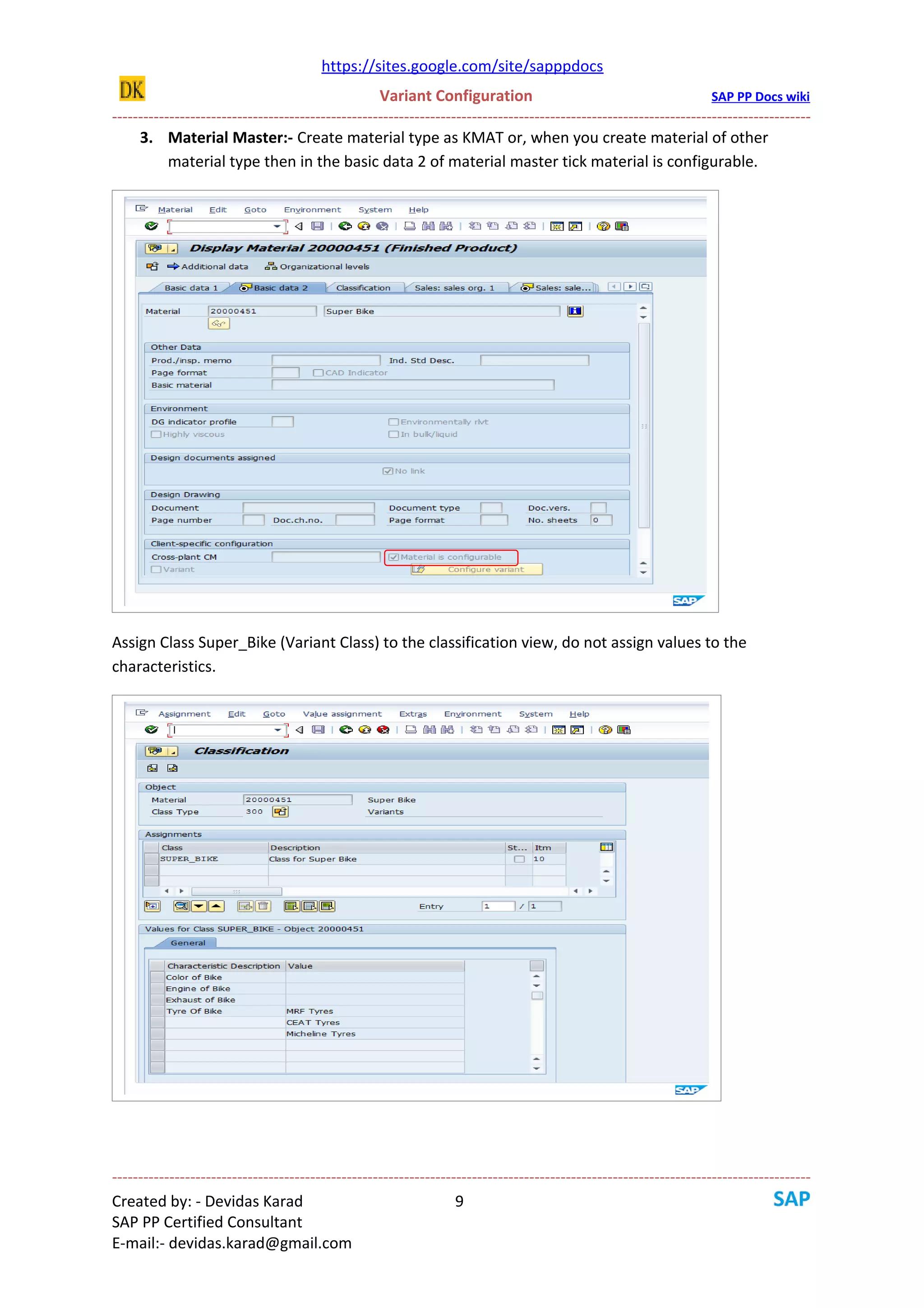Click the Save disk icon in Display Material window
The image size is (924, 1308).
coord(317,226)
